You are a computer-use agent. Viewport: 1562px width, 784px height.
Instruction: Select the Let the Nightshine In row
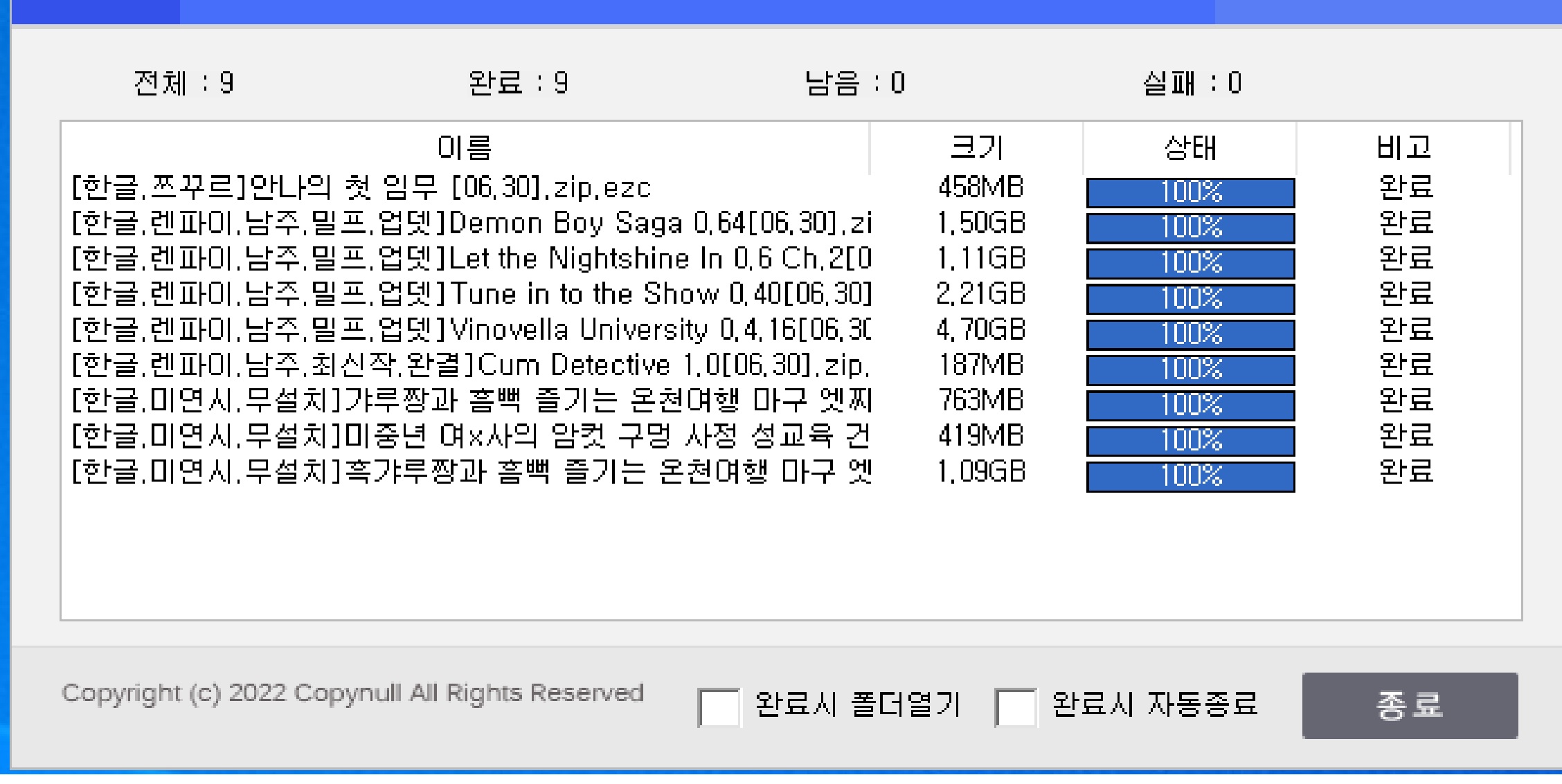tap(471, 259)
